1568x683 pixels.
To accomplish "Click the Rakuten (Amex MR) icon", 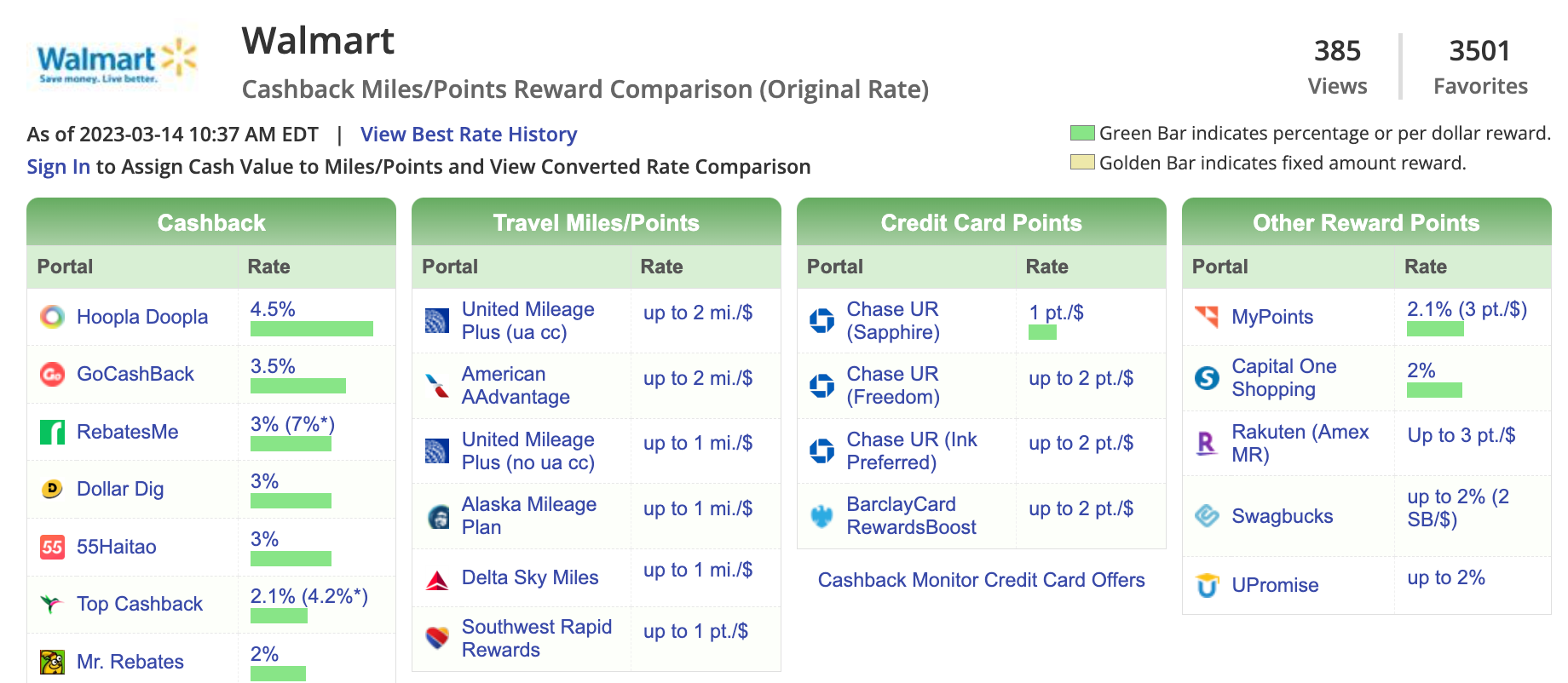I will point(1207,443).
